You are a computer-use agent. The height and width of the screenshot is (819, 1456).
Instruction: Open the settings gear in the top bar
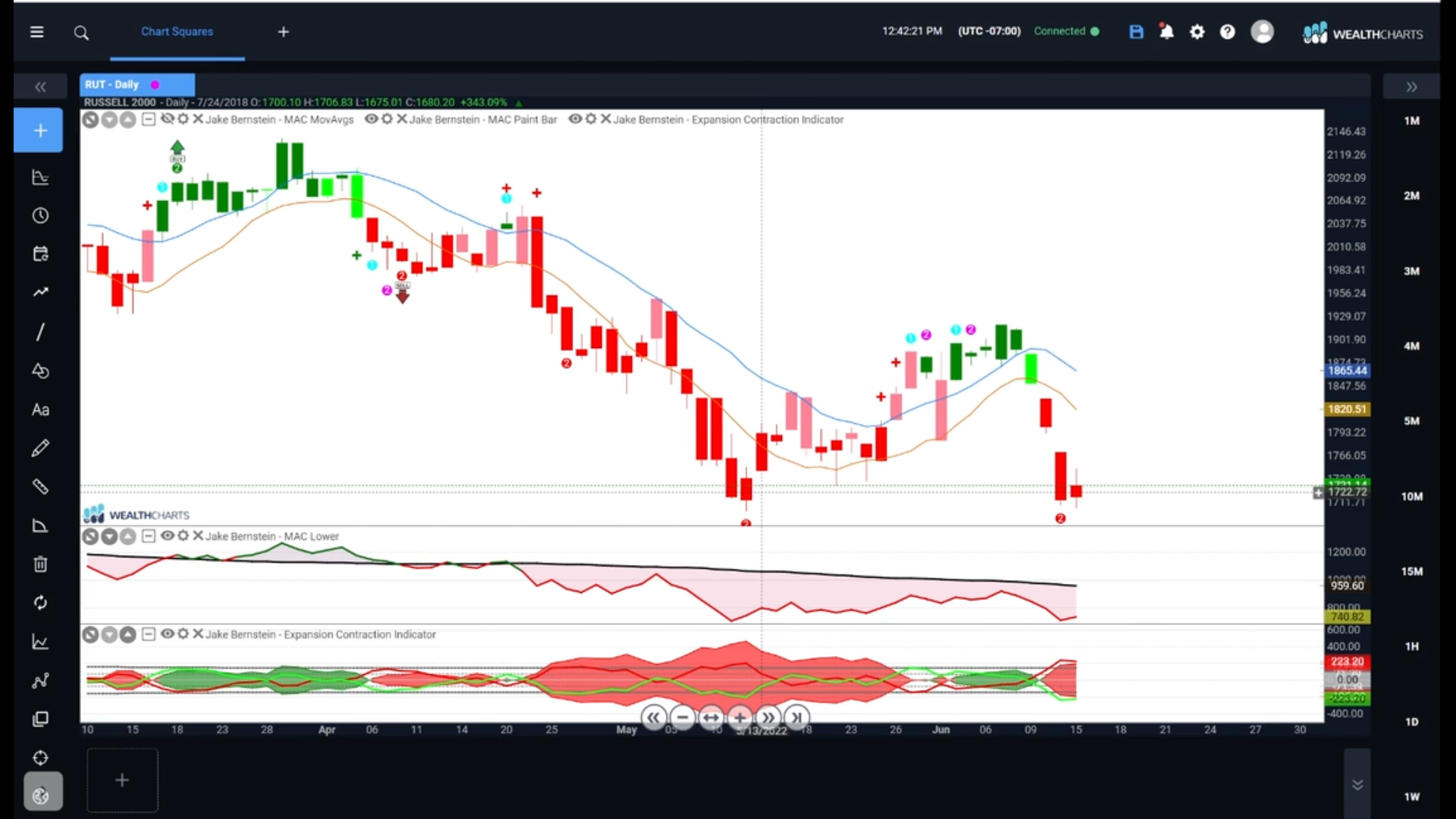[1197, 32]
